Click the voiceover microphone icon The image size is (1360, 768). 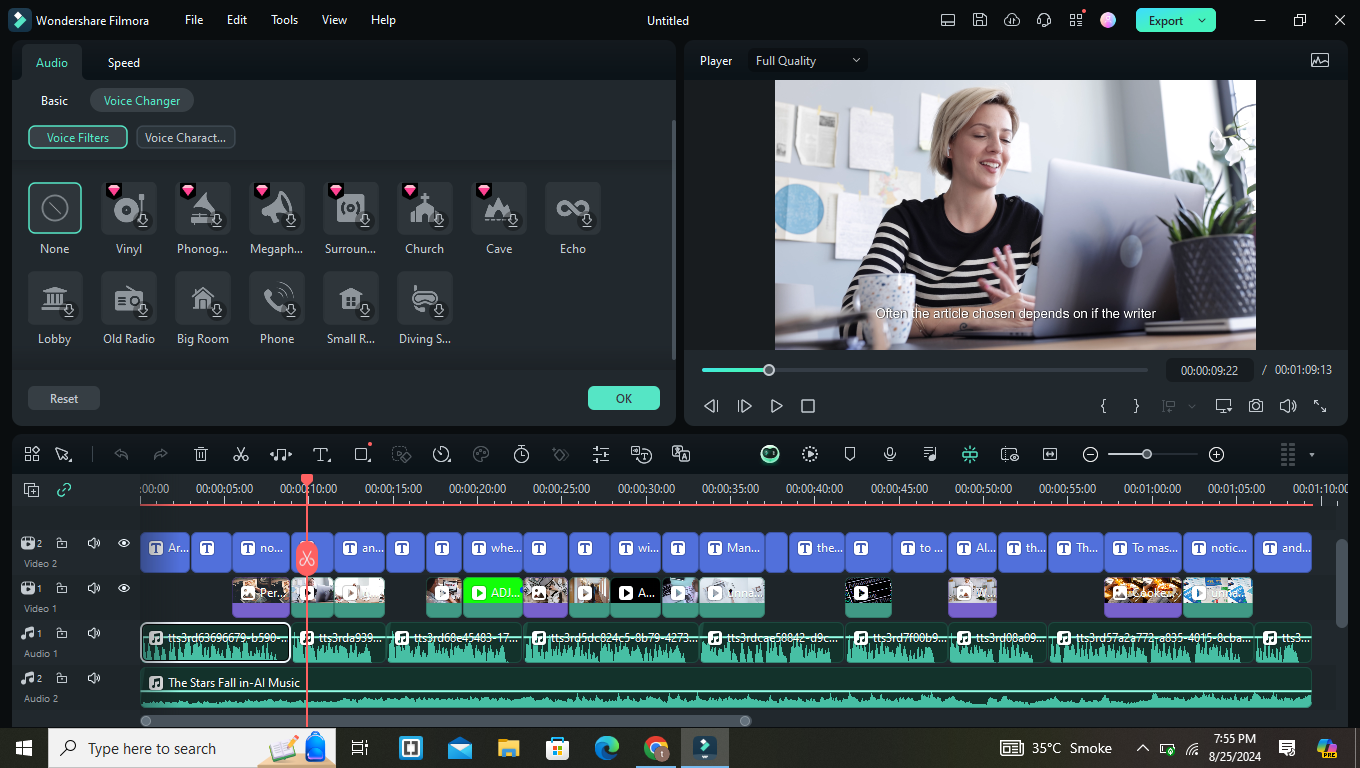pos(889,454)
